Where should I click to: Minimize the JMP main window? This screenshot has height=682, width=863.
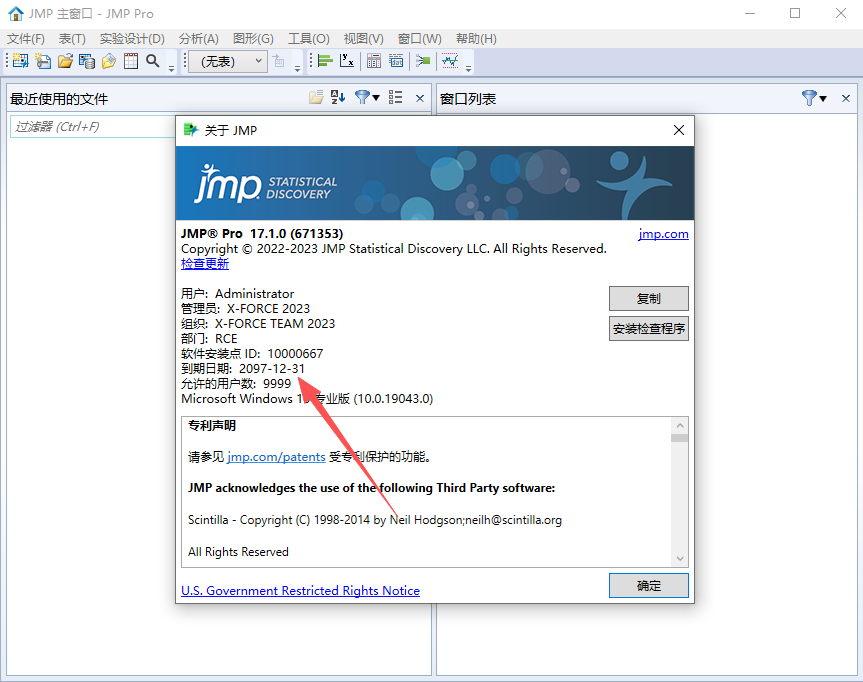(x=750, y=13)
